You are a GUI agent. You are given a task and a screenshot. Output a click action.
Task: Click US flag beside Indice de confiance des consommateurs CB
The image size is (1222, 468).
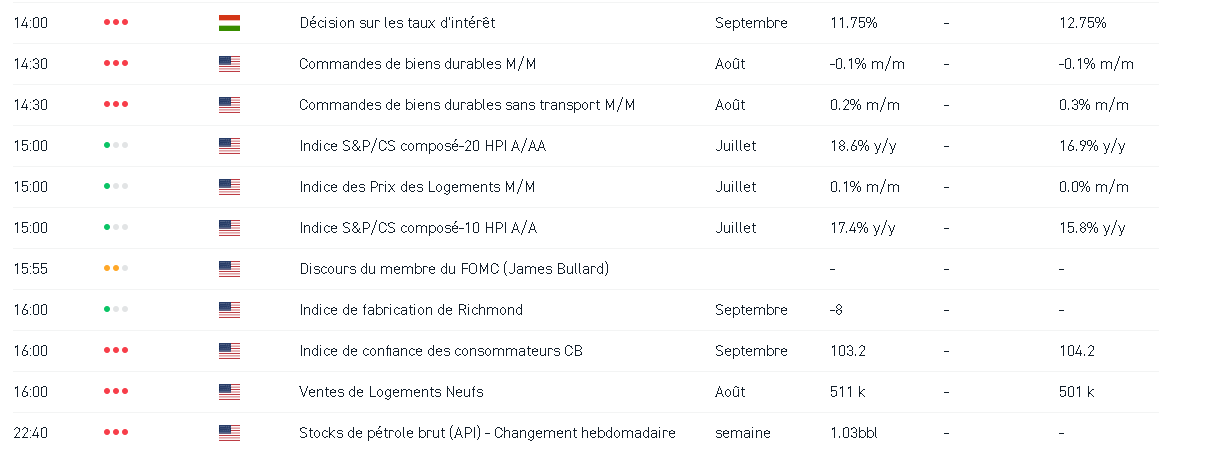point(229,351)
